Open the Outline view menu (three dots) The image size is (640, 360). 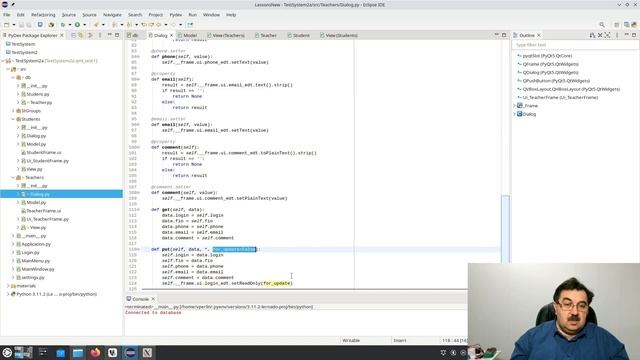(x=617, y=36)
